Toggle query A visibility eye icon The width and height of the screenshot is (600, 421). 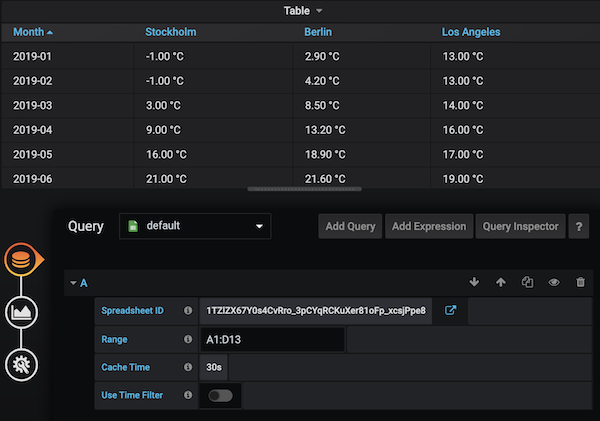(x=554, y=283)
